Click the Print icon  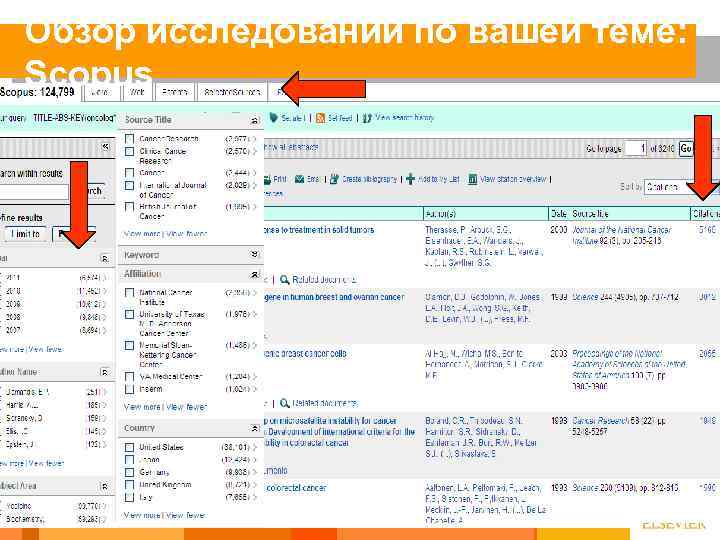267,180
